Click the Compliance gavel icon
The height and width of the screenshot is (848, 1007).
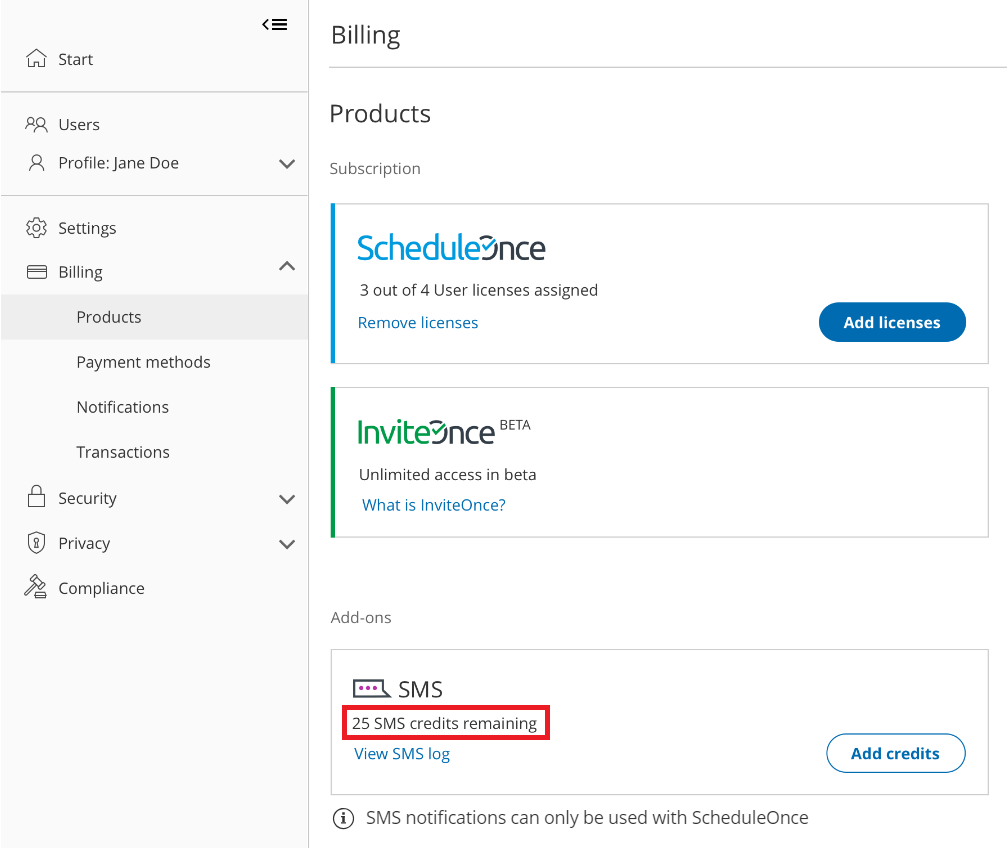36,587
